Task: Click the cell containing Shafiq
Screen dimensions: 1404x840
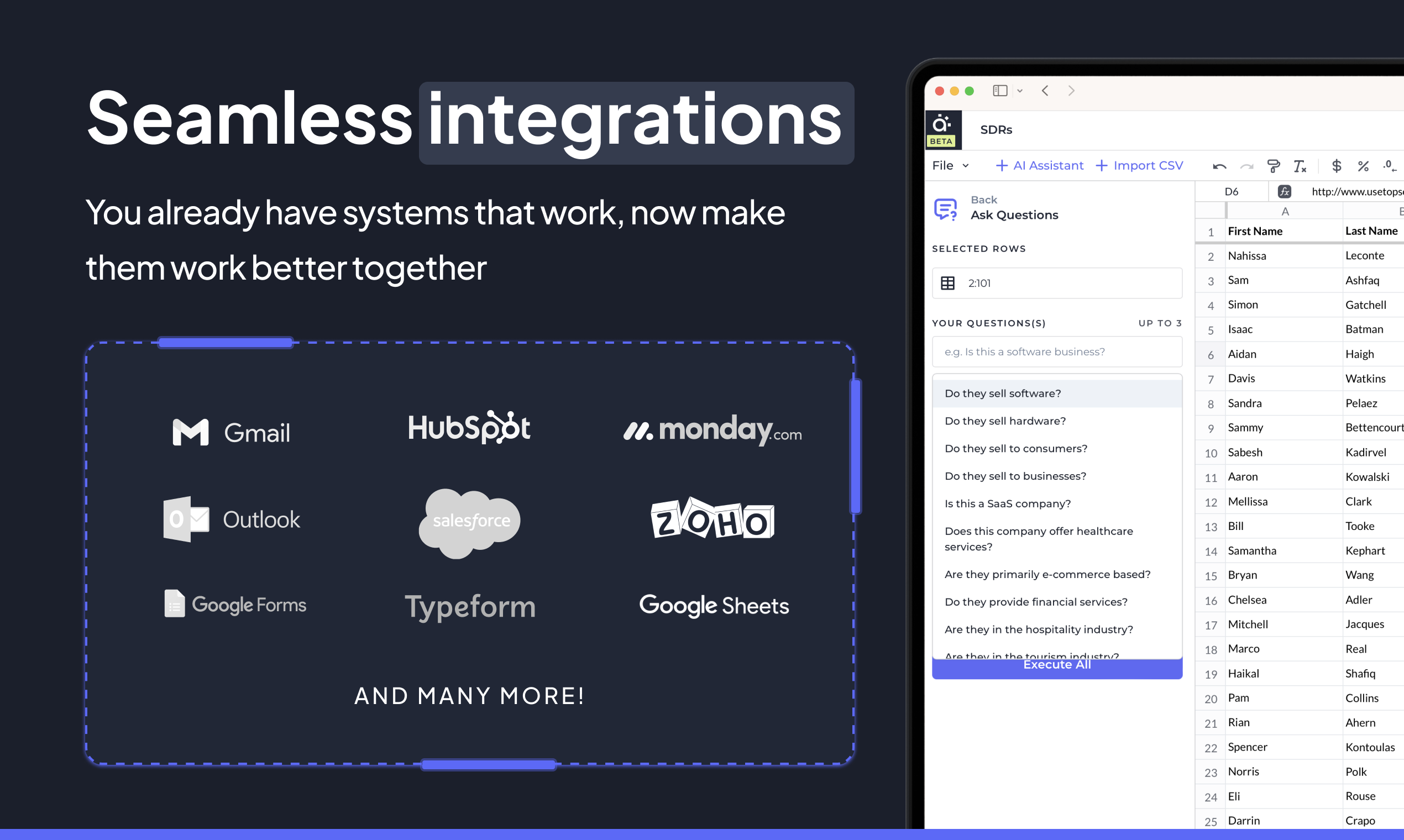Action: [1374, 674]
